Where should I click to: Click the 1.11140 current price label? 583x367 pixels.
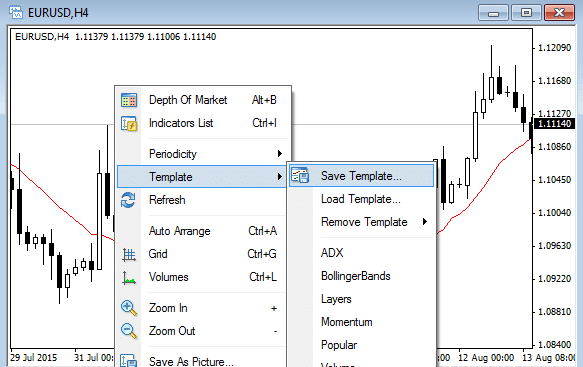[x=554, y=123]
